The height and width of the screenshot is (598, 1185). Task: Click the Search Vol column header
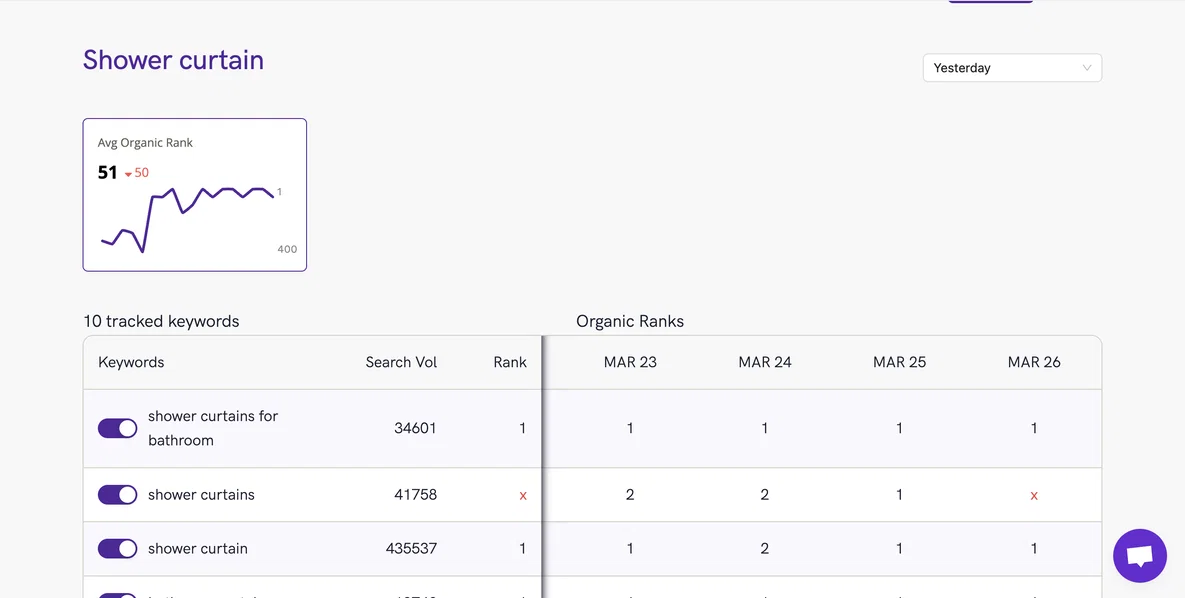(401, 362)
